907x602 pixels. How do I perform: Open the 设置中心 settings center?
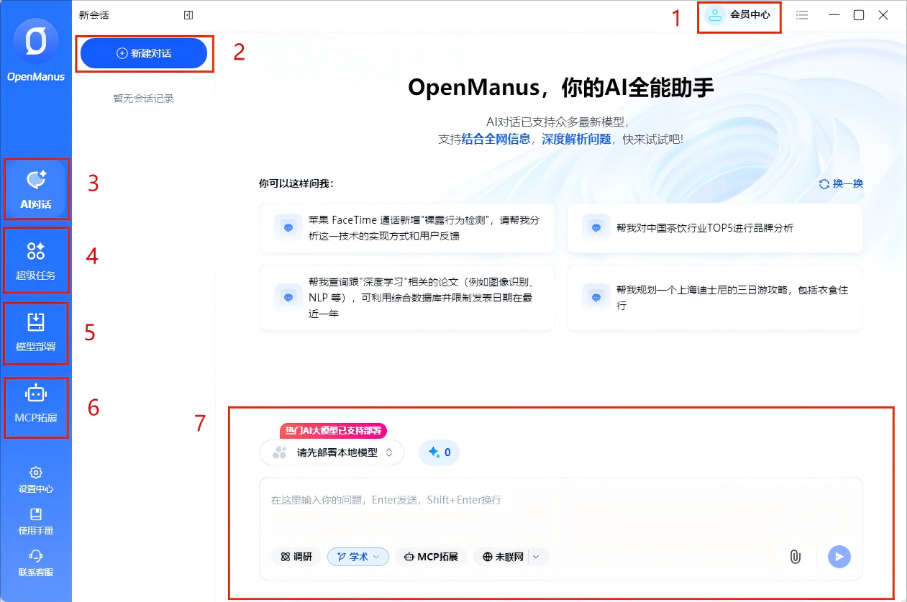[36, 482]
